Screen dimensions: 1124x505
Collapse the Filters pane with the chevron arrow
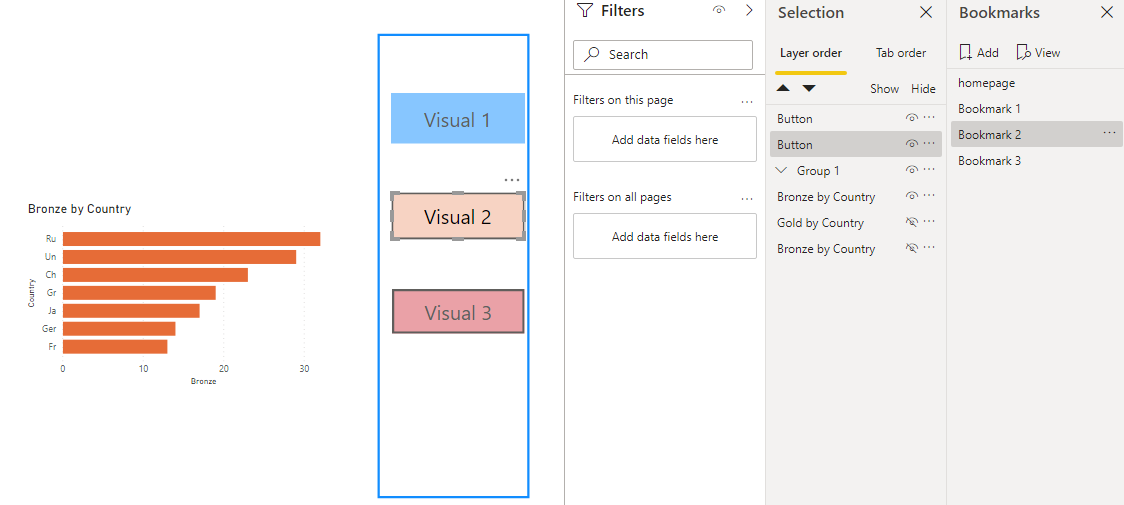pos(749,10)
